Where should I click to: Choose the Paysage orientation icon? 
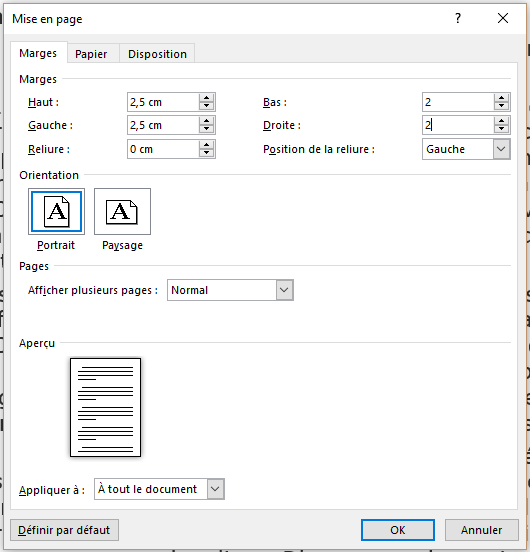(x=122, y=211)
